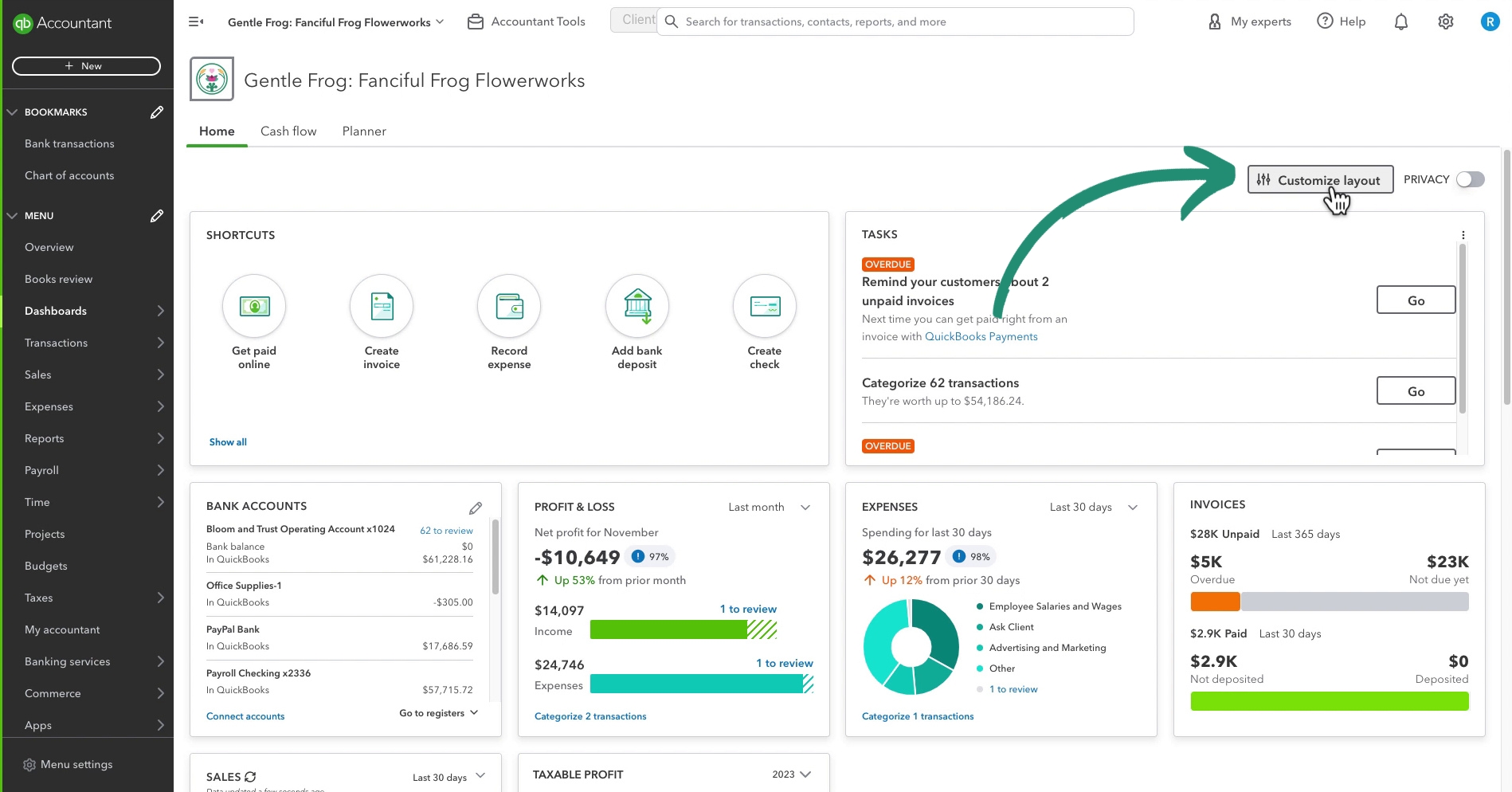Click the Add bank deposit shortcut icon

(x=637, y=306)
